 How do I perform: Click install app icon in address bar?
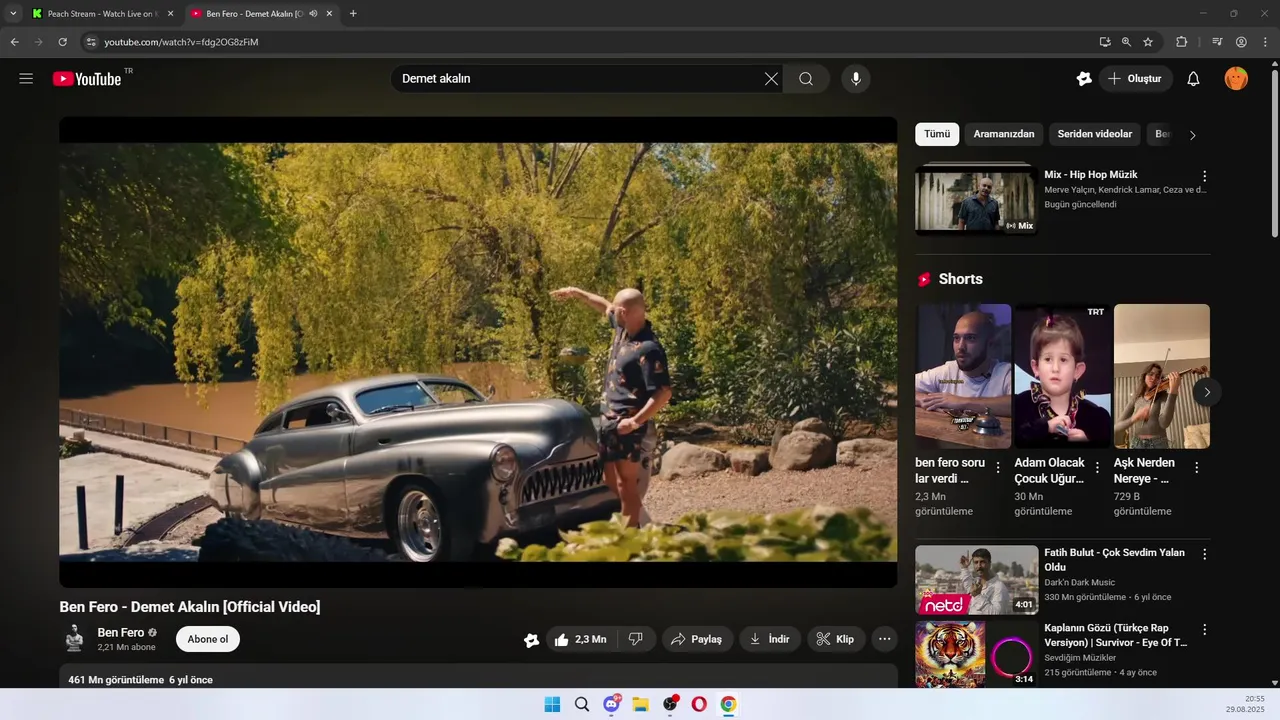pyautogui.click(x=1105, y=42)
